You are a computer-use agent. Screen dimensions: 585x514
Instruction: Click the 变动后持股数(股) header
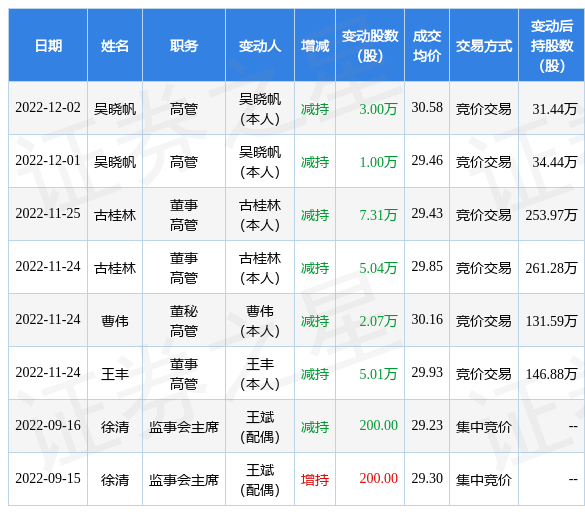click(552, 46)
